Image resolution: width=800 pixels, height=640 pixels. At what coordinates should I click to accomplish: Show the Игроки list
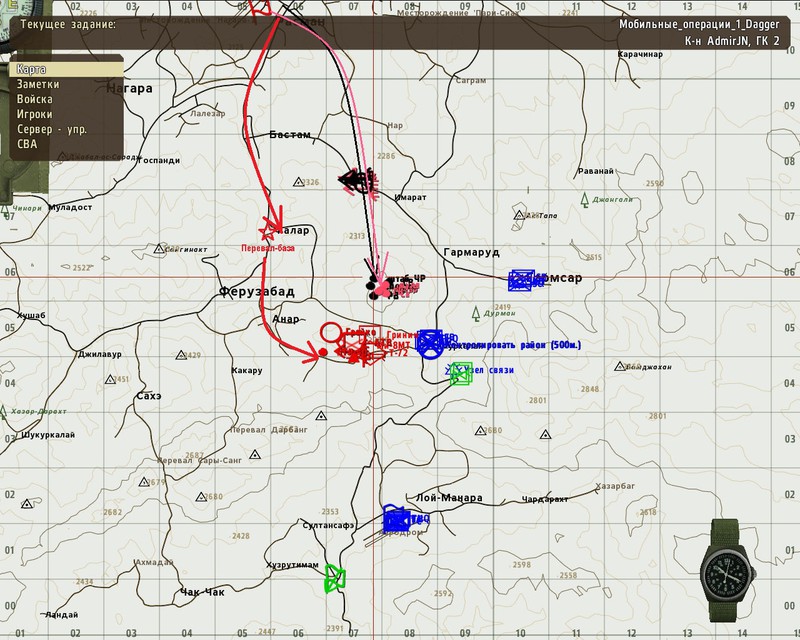[x=35, y=115]
